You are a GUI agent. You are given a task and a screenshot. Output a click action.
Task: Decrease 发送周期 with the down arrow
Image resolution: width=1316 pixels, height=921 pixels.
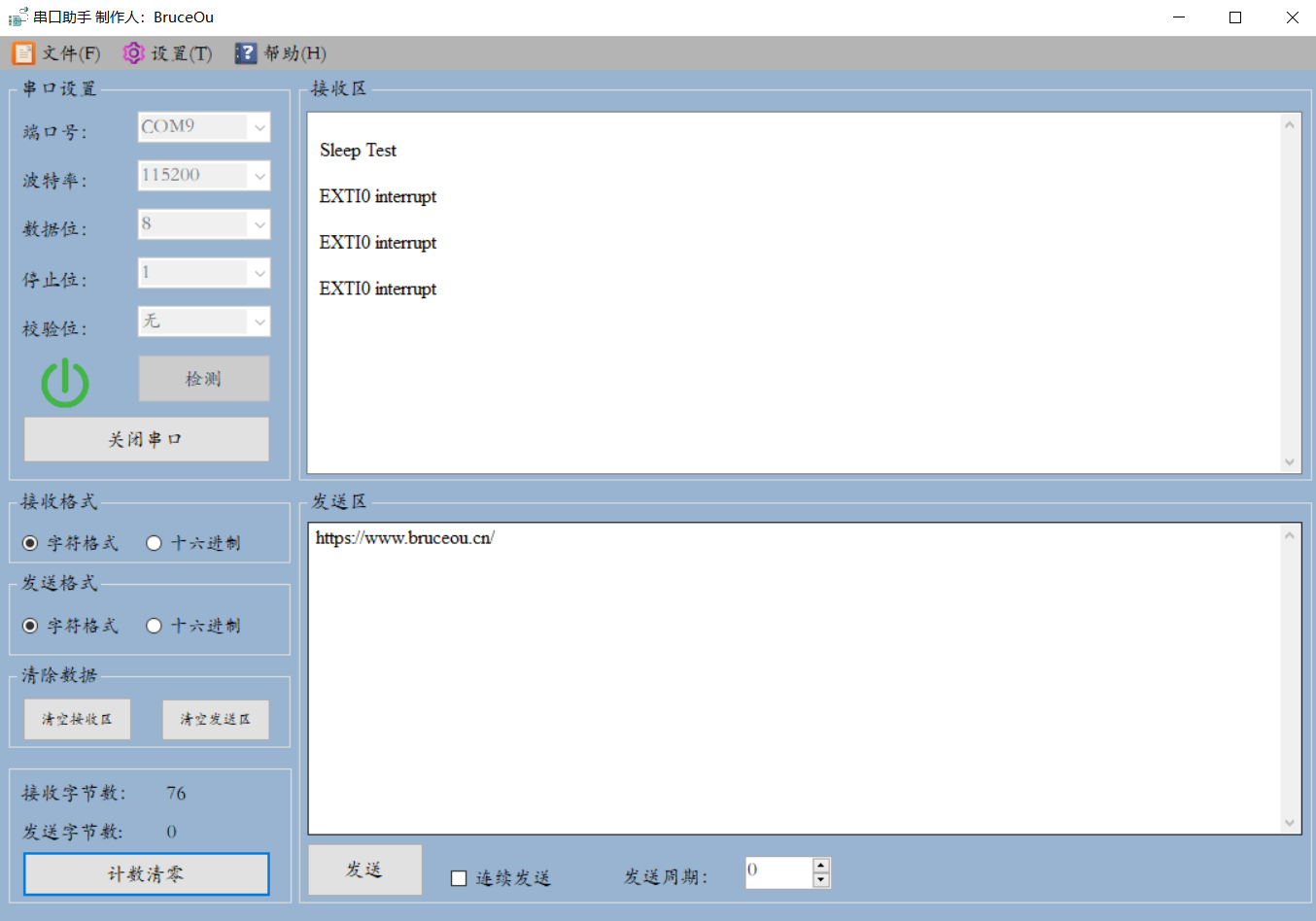pos(821,880)
